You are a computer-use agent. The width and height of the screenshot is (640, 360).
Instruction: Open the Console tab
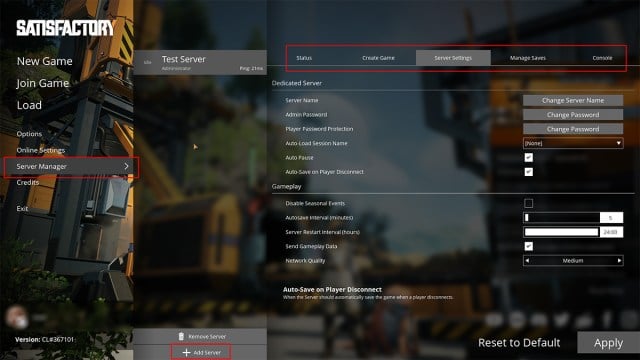pyautogui.click(x=602, y=58)
